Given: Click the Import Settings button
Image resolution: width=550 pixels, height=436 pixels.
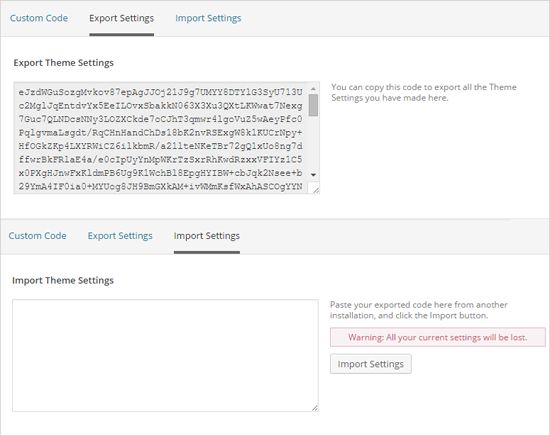Looking at the screenshot, I should click(x=370, y=364).
